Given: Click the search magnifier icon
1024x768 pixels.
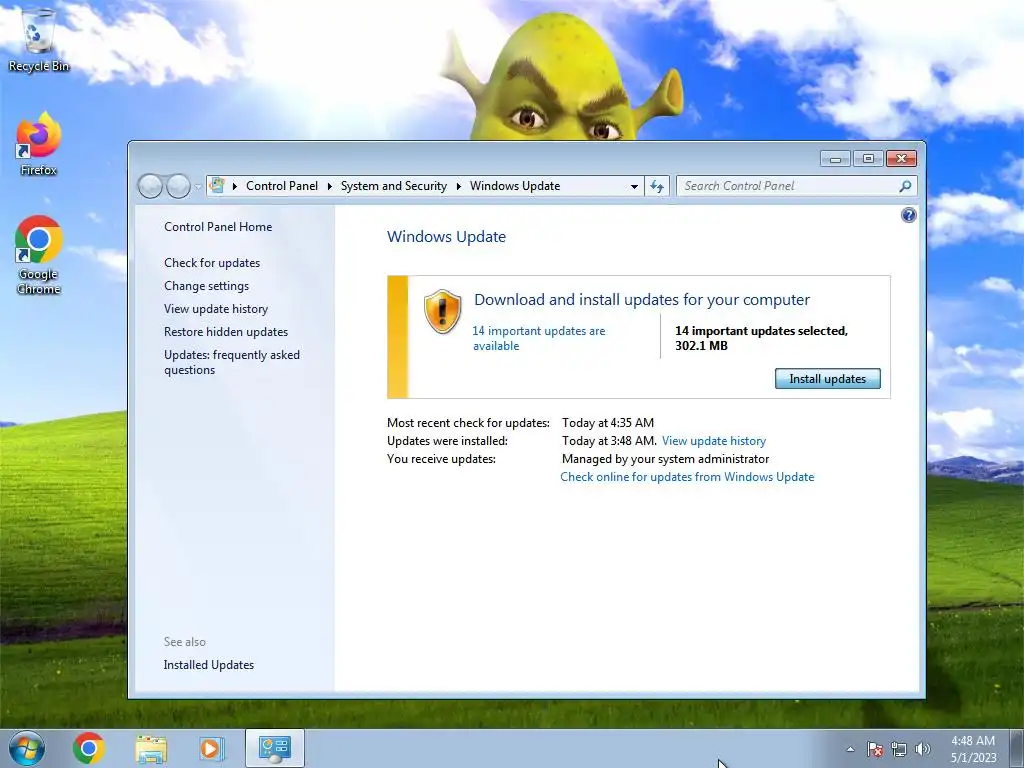Looking at the screenshot, I should click(905, 186).
